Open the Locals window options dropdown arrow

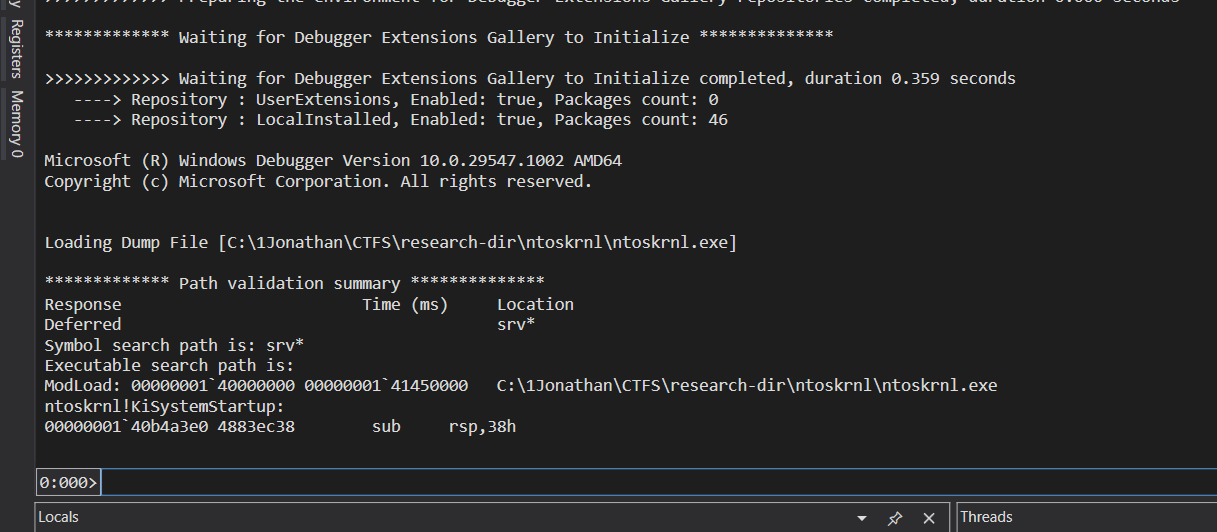click(x=862, y=518)
